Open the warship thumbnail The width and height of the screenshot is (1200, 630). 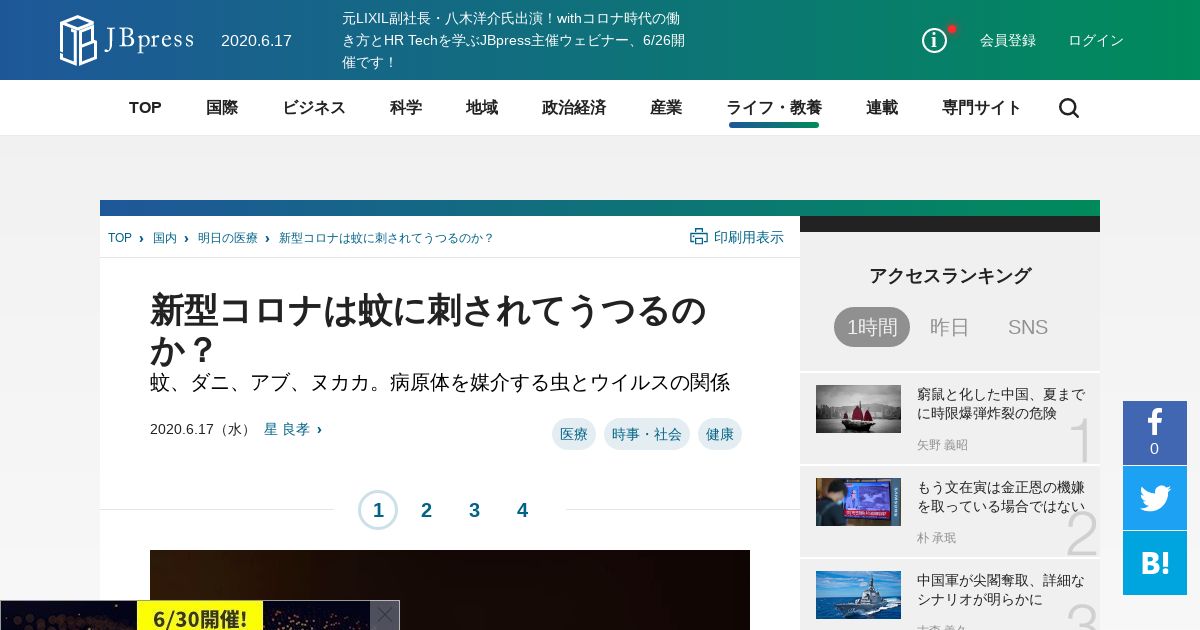[858, 595]
